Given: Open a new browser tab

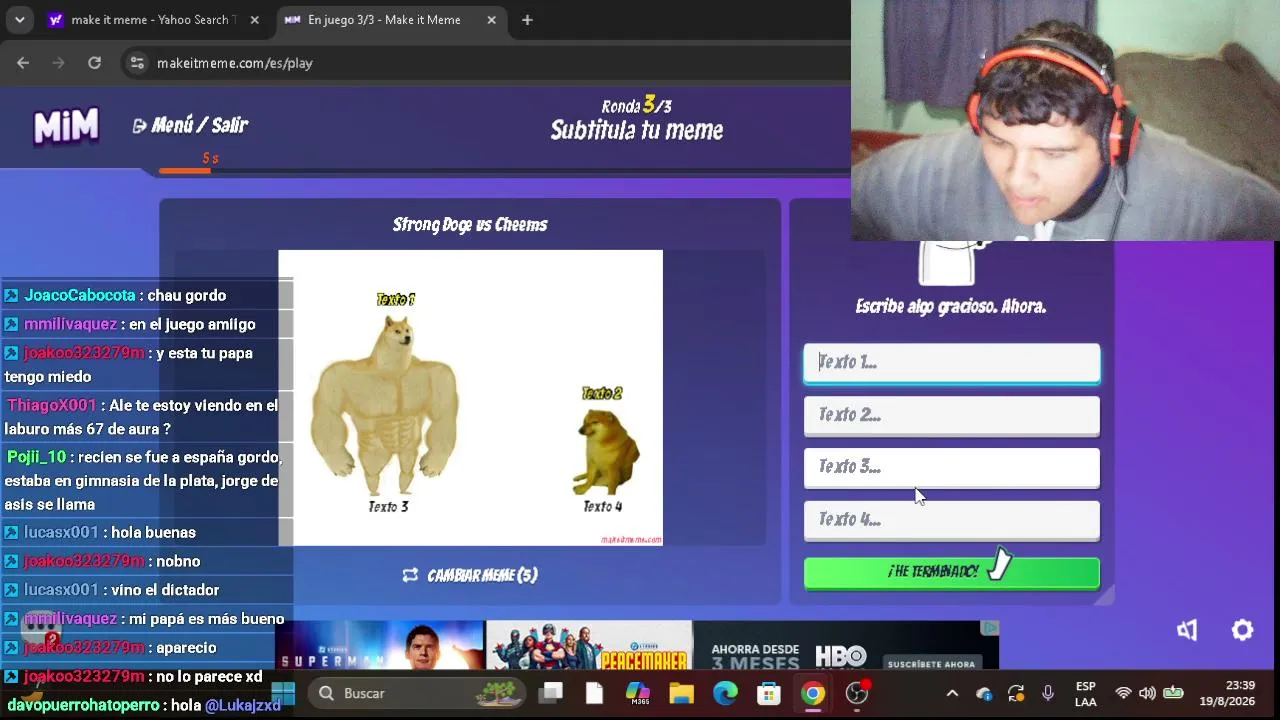Looking at the screenshot, I should (x=527, y=20).
